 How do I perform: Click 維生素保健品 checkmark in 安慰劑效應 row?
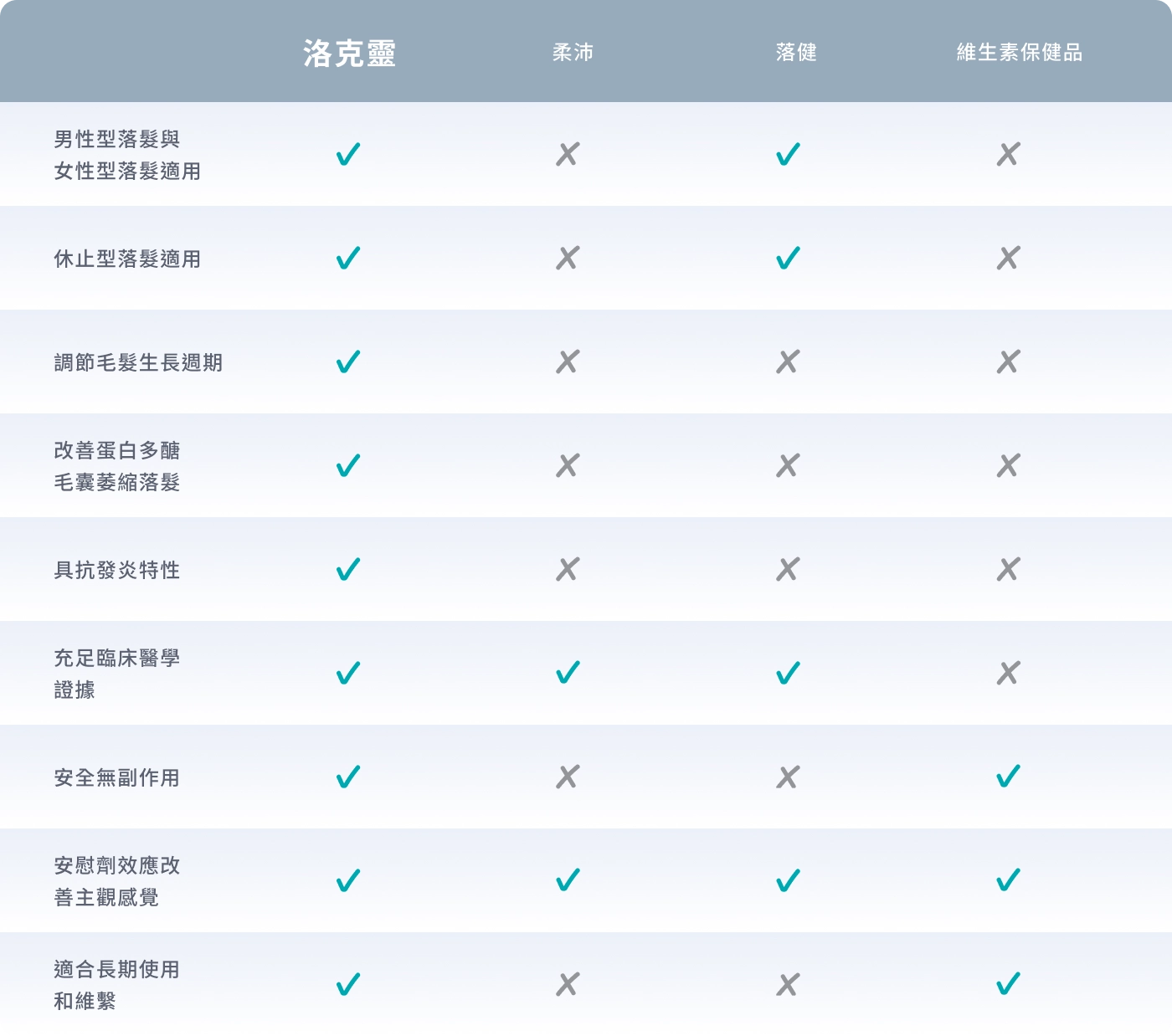(x=1008, y=880)
